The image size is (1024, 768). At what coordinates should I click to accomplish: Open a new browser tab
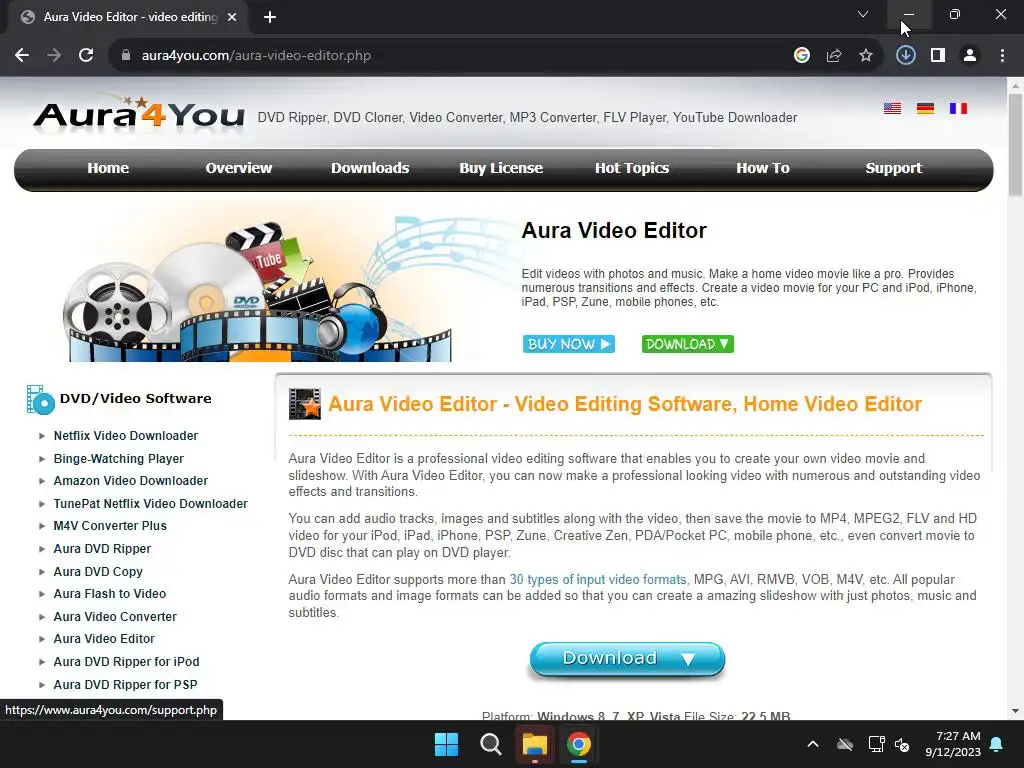270,17
